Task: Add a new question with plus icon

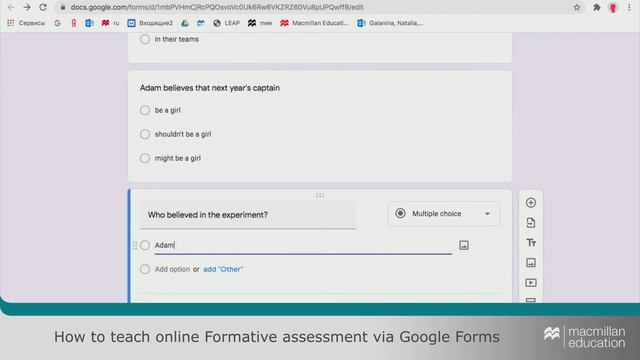Action: click(x=531, y=203)
